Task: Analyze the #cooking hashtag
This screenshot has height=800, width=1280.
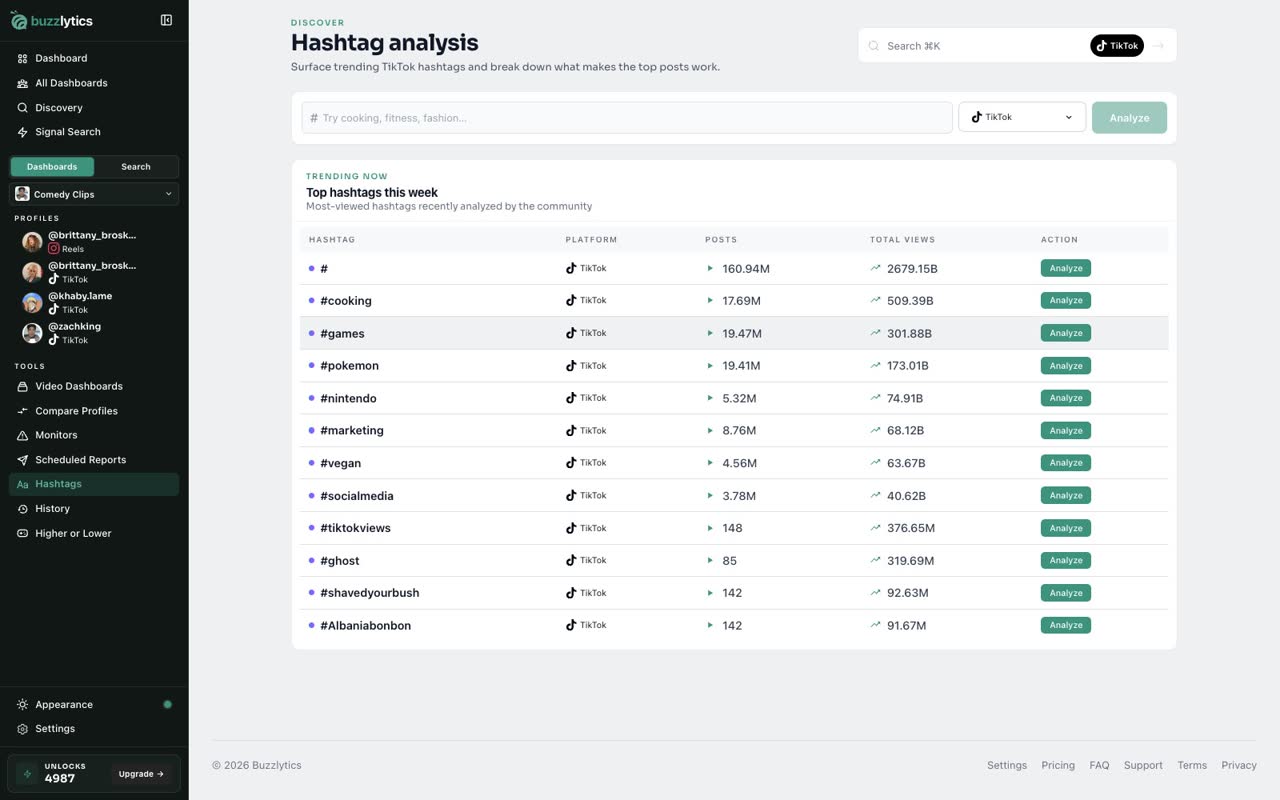Action: (1066, 300)
